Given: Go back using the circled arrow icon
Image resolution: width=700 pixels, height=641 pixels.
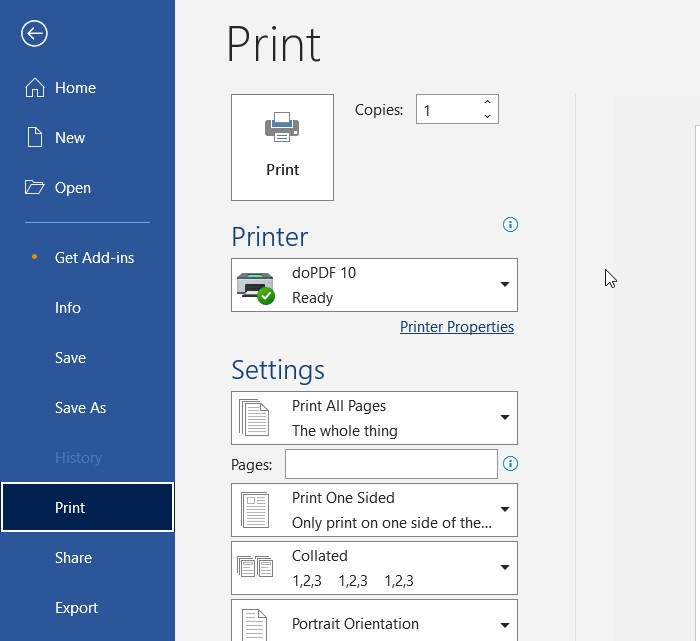Looking at the screenshot, I should pyautogui.click(x=34, y=33).
